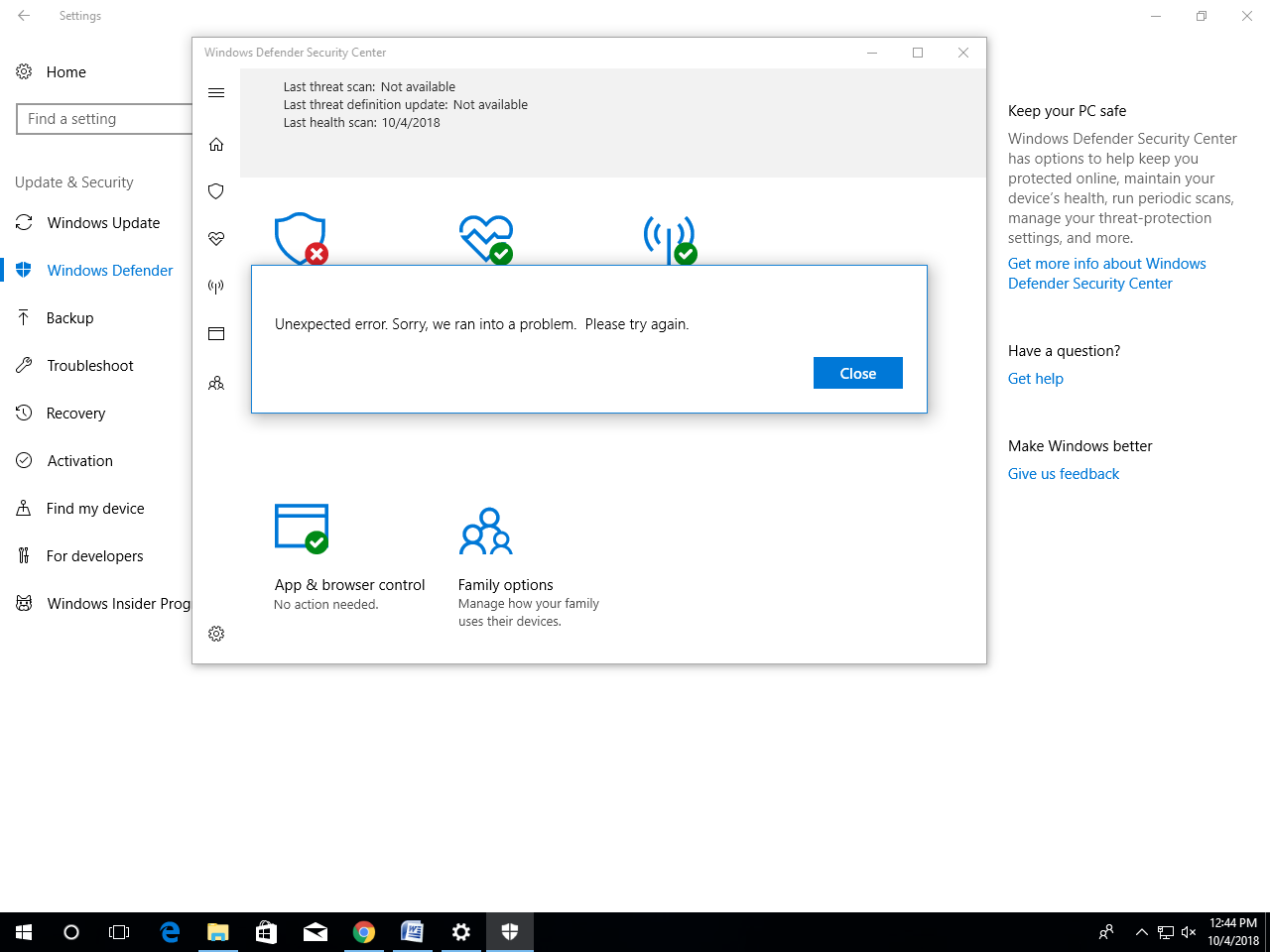The image size is (1270, 952).
Task: Open volume tray icon
Action: (x=1189, y=932)
